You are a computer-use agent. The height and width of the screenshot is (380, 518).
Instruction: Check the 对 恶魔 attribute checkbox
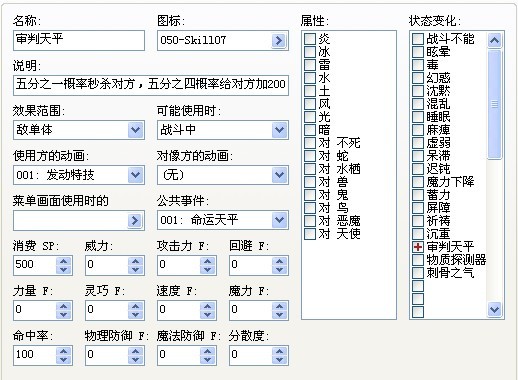pos(310,221)
